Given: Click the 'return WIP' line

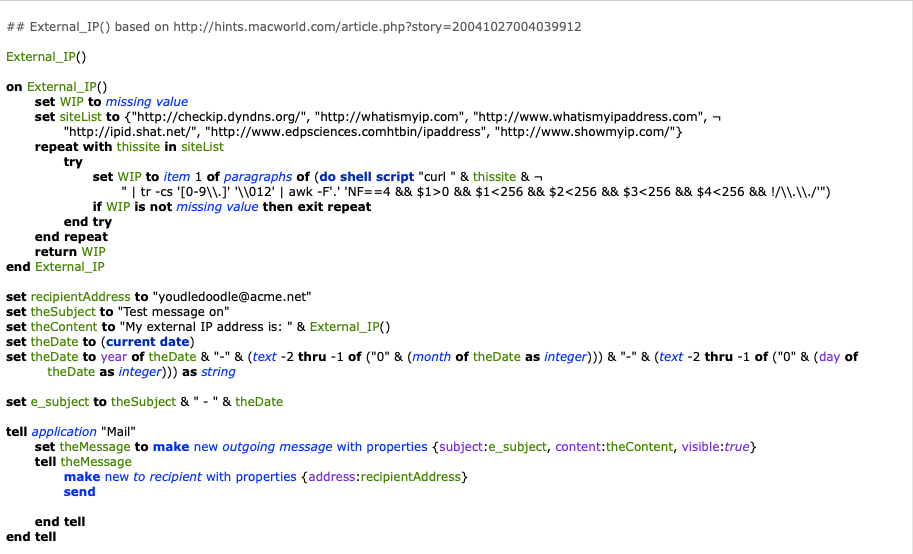Looking at the screenshot, I should [x=70, y=252].
